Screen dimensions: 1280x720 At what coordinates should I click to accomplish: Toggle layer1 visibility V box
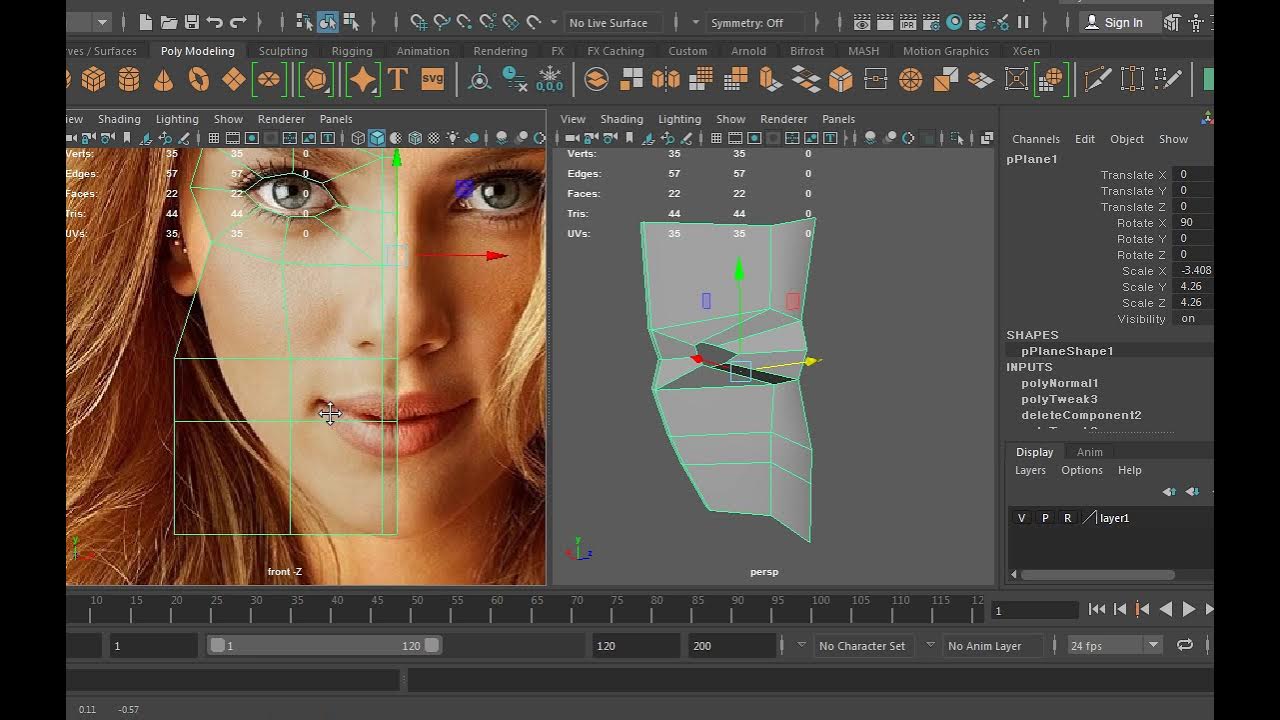1021,518
